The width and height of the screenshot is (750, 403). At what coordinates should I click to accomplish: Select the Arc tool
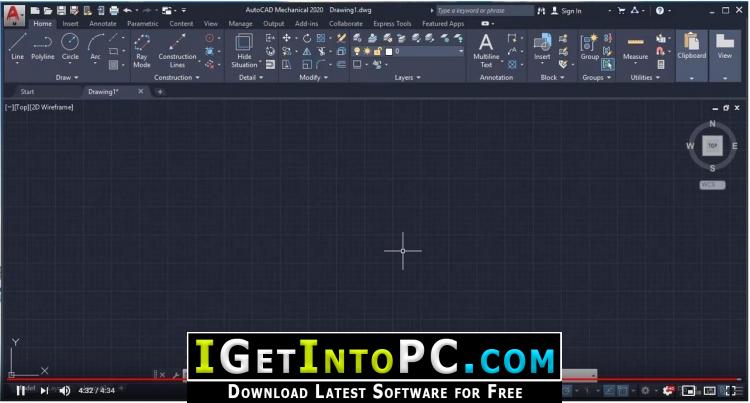point(96,48)
